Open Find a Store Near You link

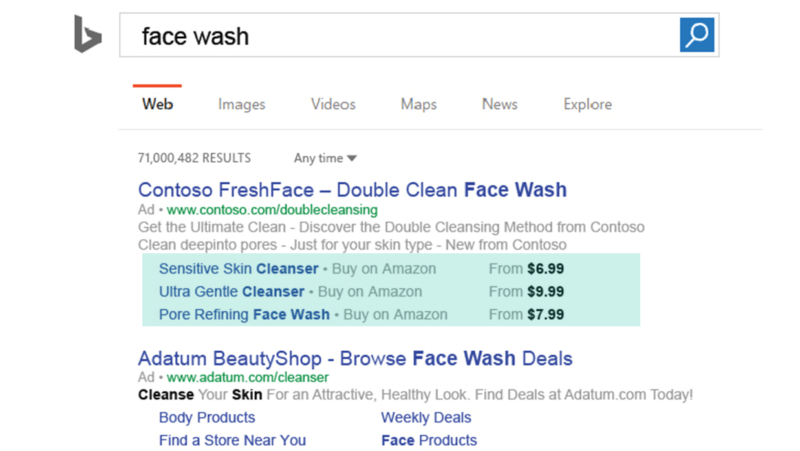click(x=232, y=440)
